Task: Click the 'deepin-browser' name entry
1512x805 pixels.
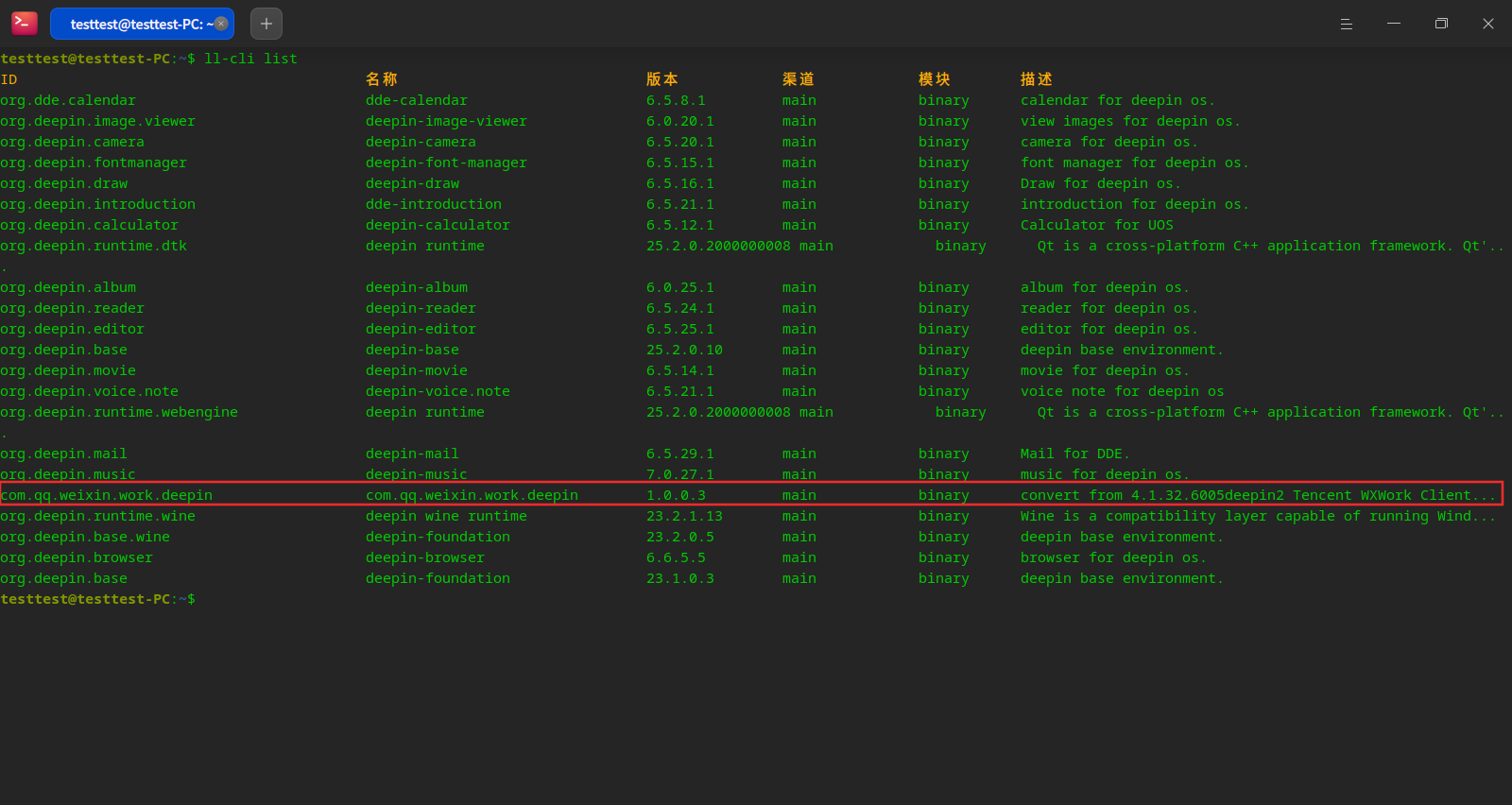Action: point(425,557)
